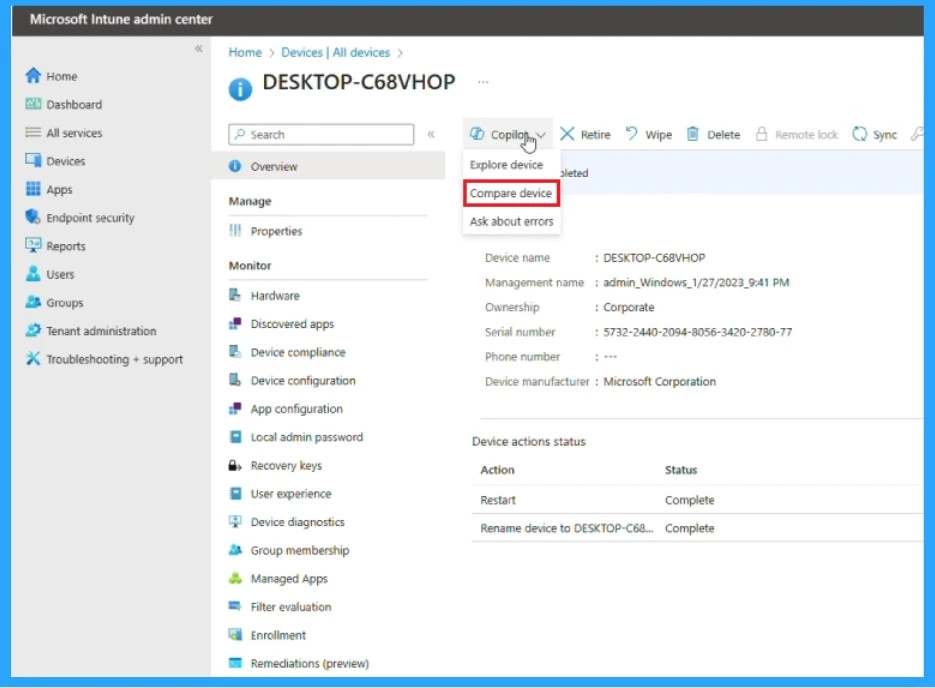Click the Wipe toolbar button
The height and width of the screenshot is (688, 935).
[649, 134]
